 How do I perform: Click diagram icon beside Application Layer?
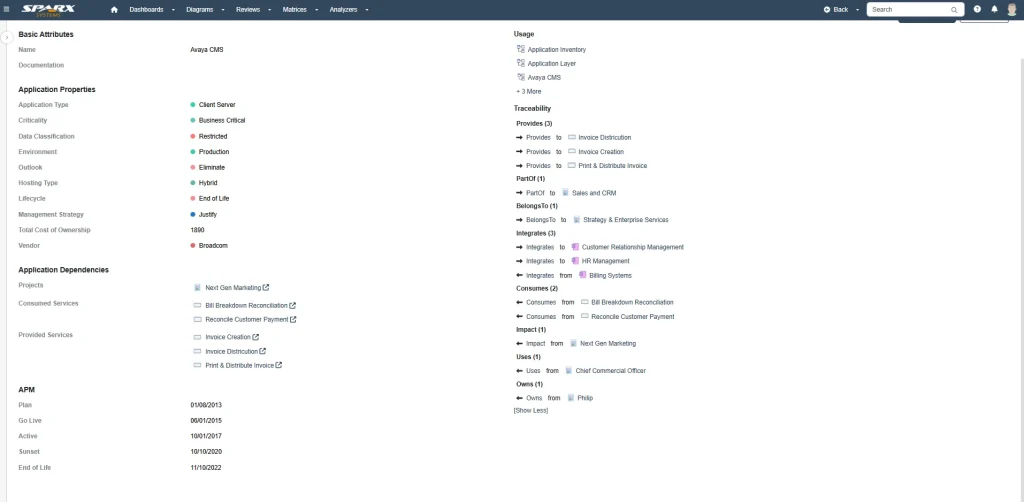point(520,63)
